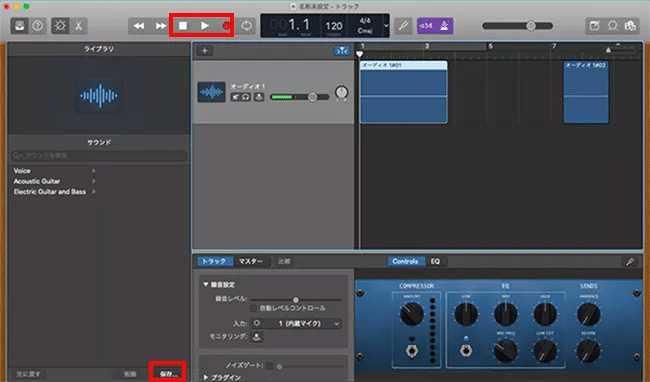The image size is (650, 382).
Task: Toggle the Cycle loop button
Action: pos(246,26)
